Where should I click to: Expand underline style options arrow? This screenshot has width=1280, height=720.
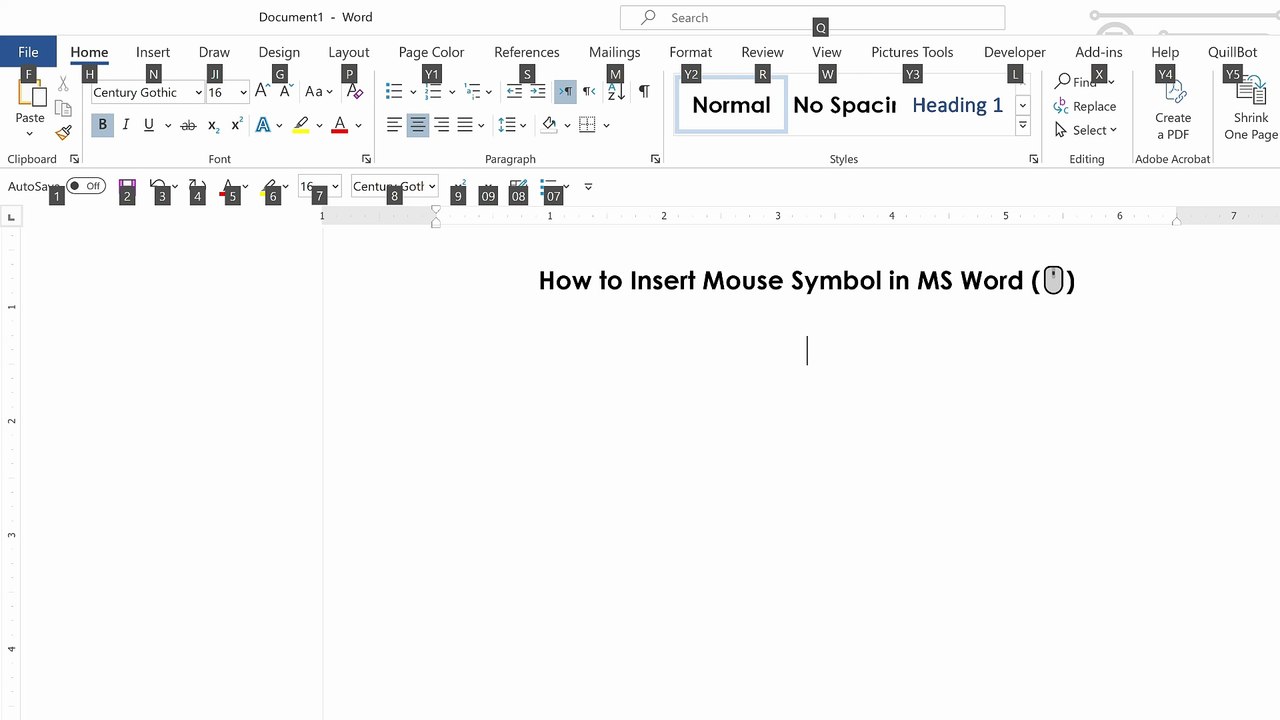168,125
